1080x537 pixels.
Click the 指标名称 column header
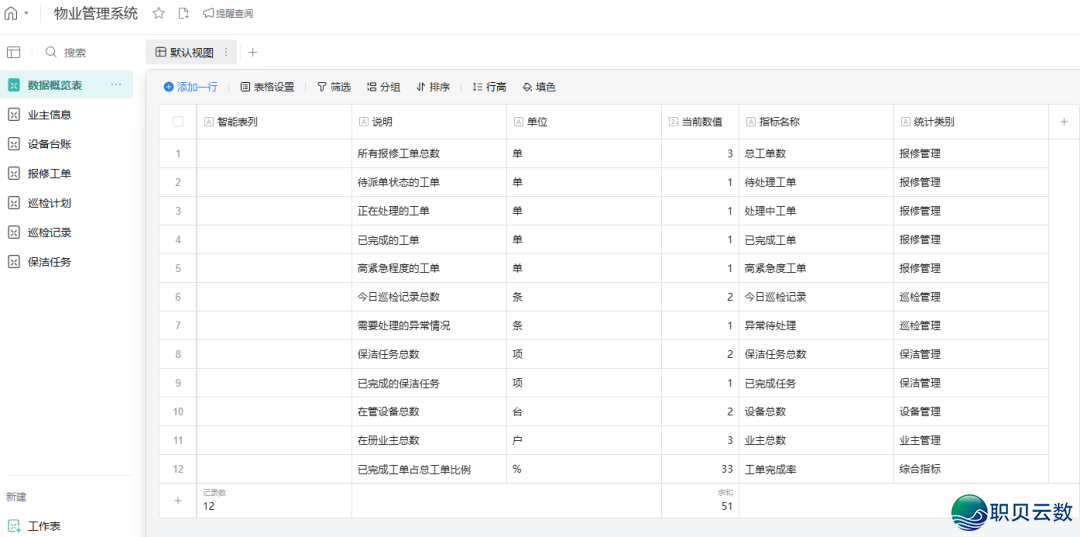coord(816,122)
